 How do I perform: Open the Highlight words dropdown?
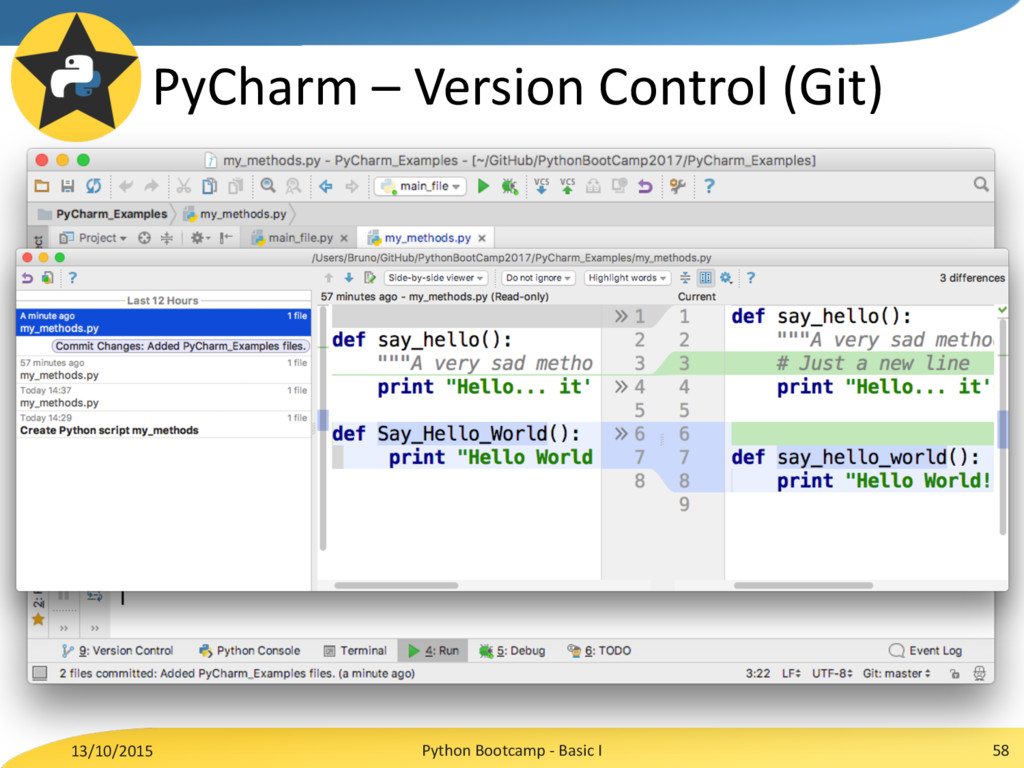[627, 278]
